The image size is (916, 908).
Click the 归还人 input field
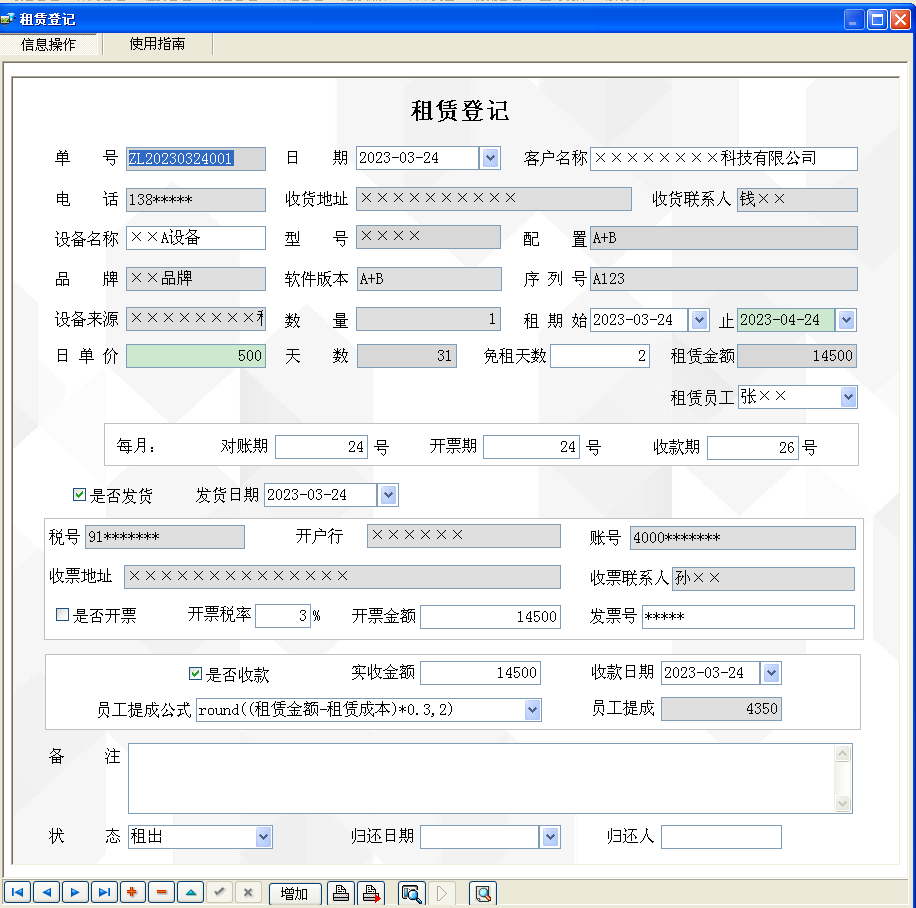pos(721,837)
